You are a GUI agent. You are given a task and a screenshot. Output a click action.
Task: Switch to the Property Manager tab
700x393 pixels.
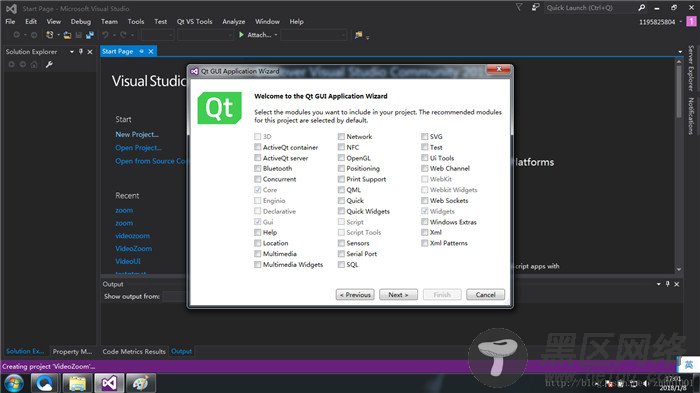click(72, 351)
